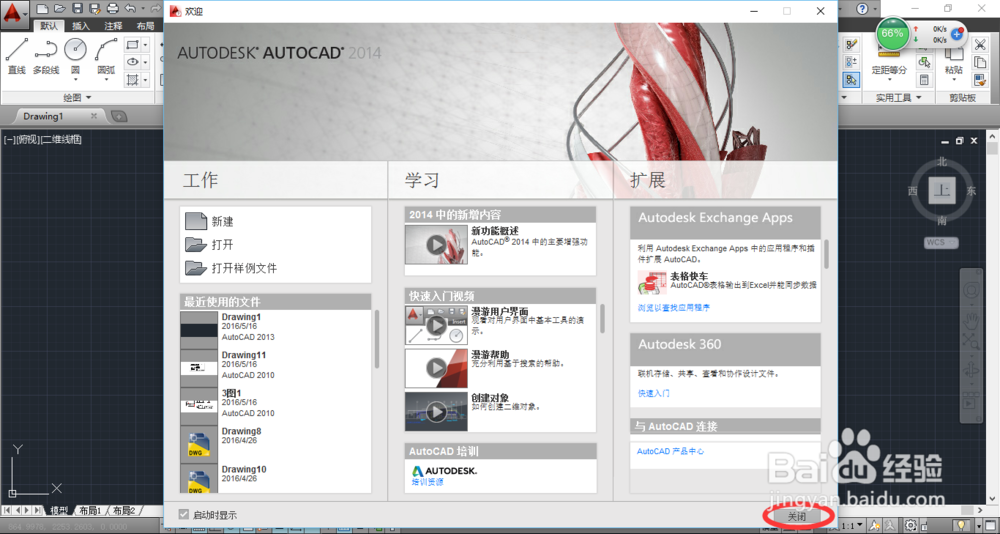The image size is (1000, 534).
Task: Play the 创建对象 video thumbnail
Action: tap(436, 412)
